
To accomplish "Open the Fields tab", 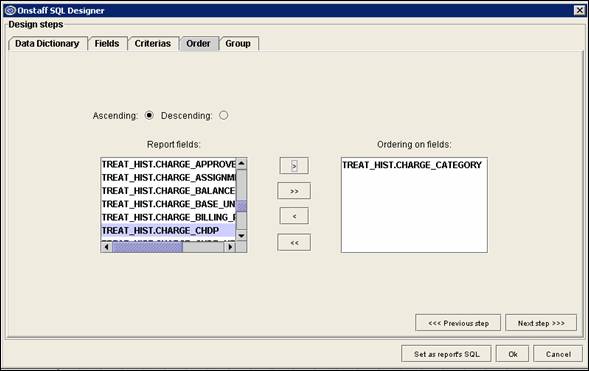I will click(x=107, y=44).
